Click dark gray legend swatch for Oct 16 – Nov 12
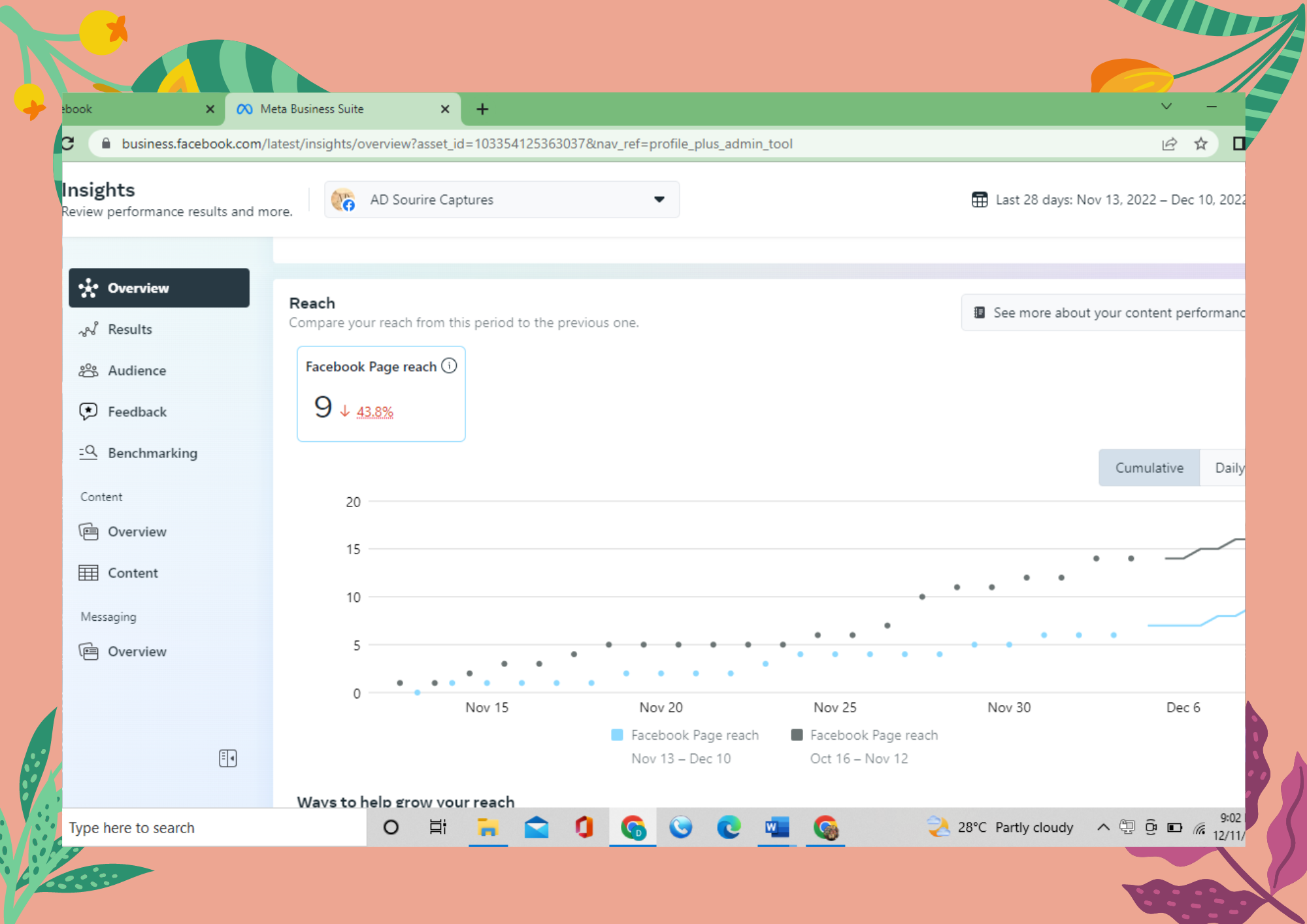Viewport: 1307px width, 924px height. (x=797, y=734)
